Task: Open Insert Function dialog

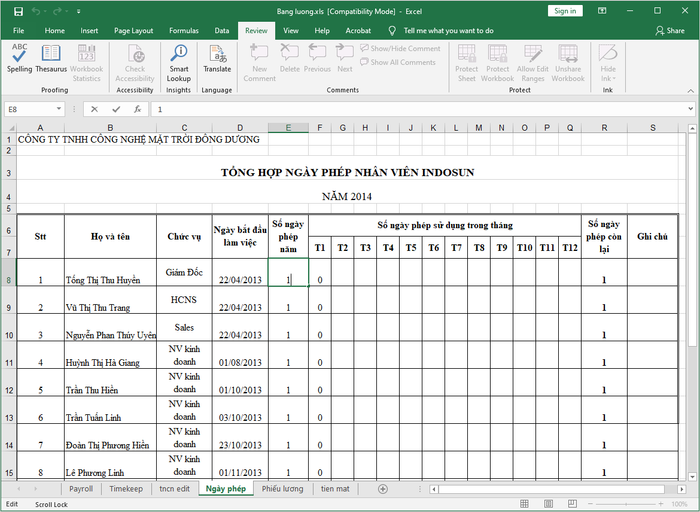Action: 138,109
